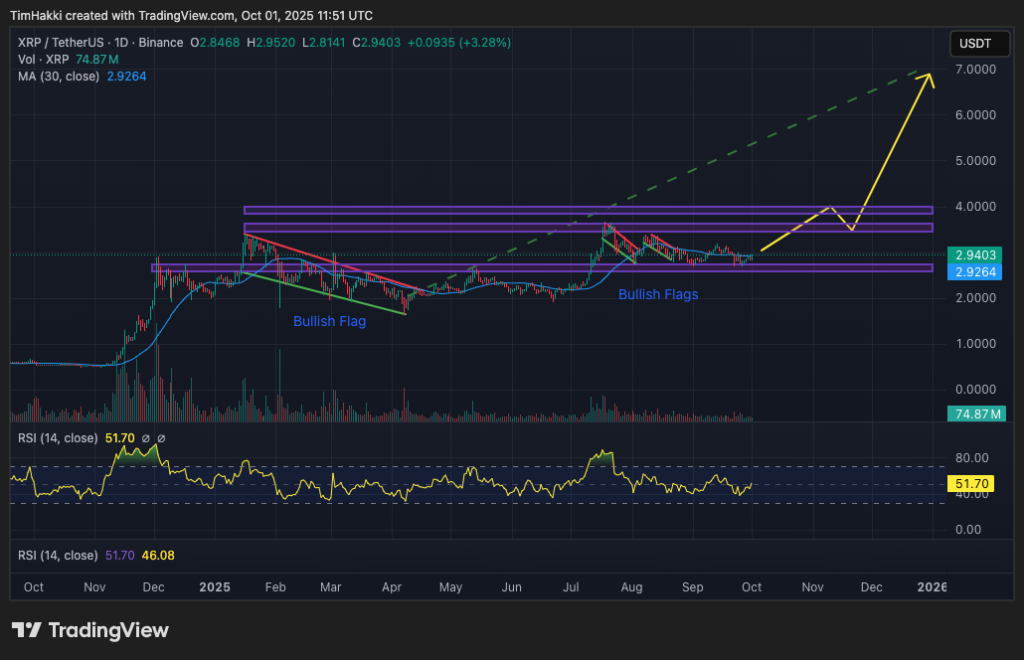Select the Bullish Flag text annotation
Screen dimensions: 1024x660
point(330,321)
